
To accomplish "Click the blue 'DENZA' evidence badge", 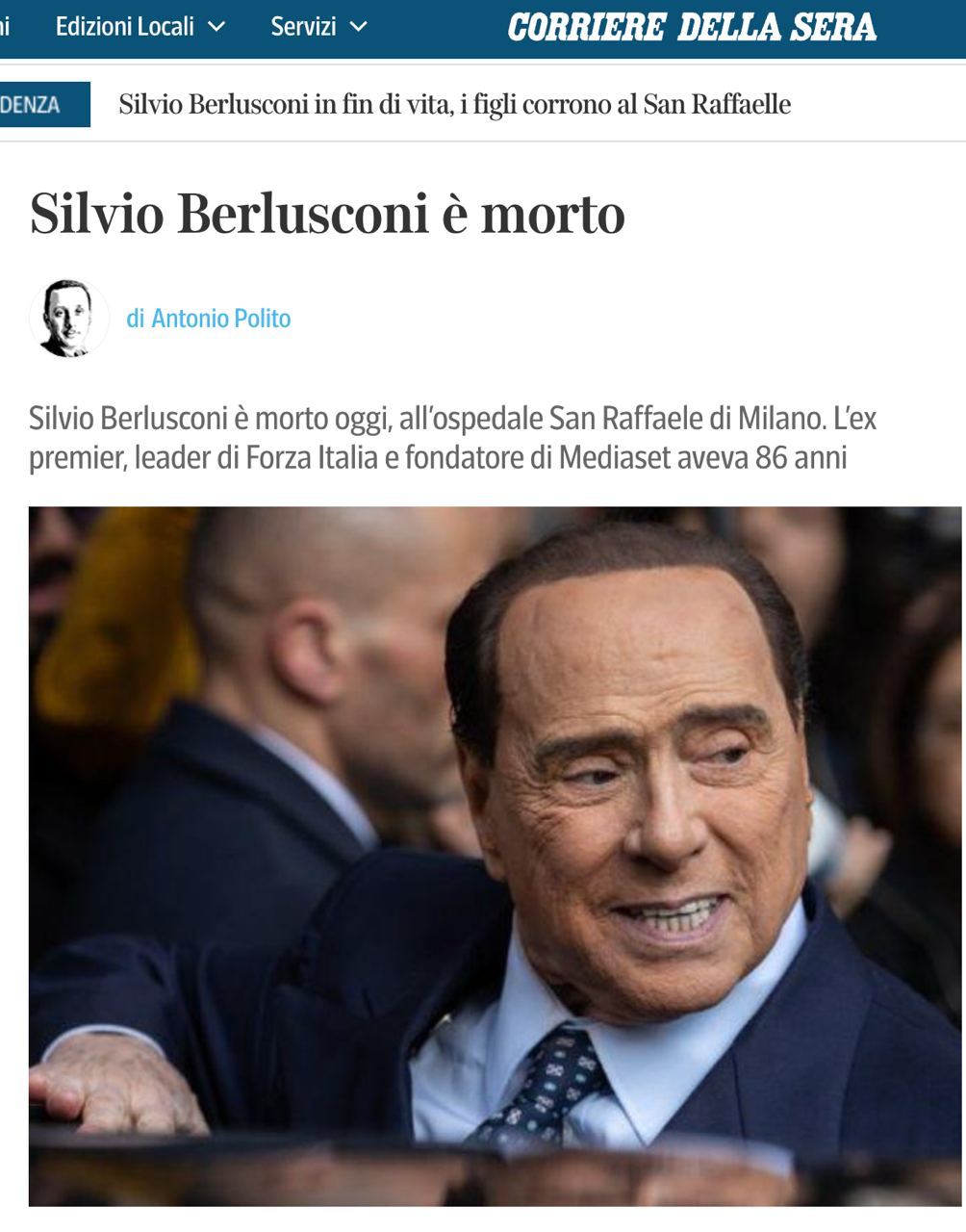I will [x=44, y=105].
